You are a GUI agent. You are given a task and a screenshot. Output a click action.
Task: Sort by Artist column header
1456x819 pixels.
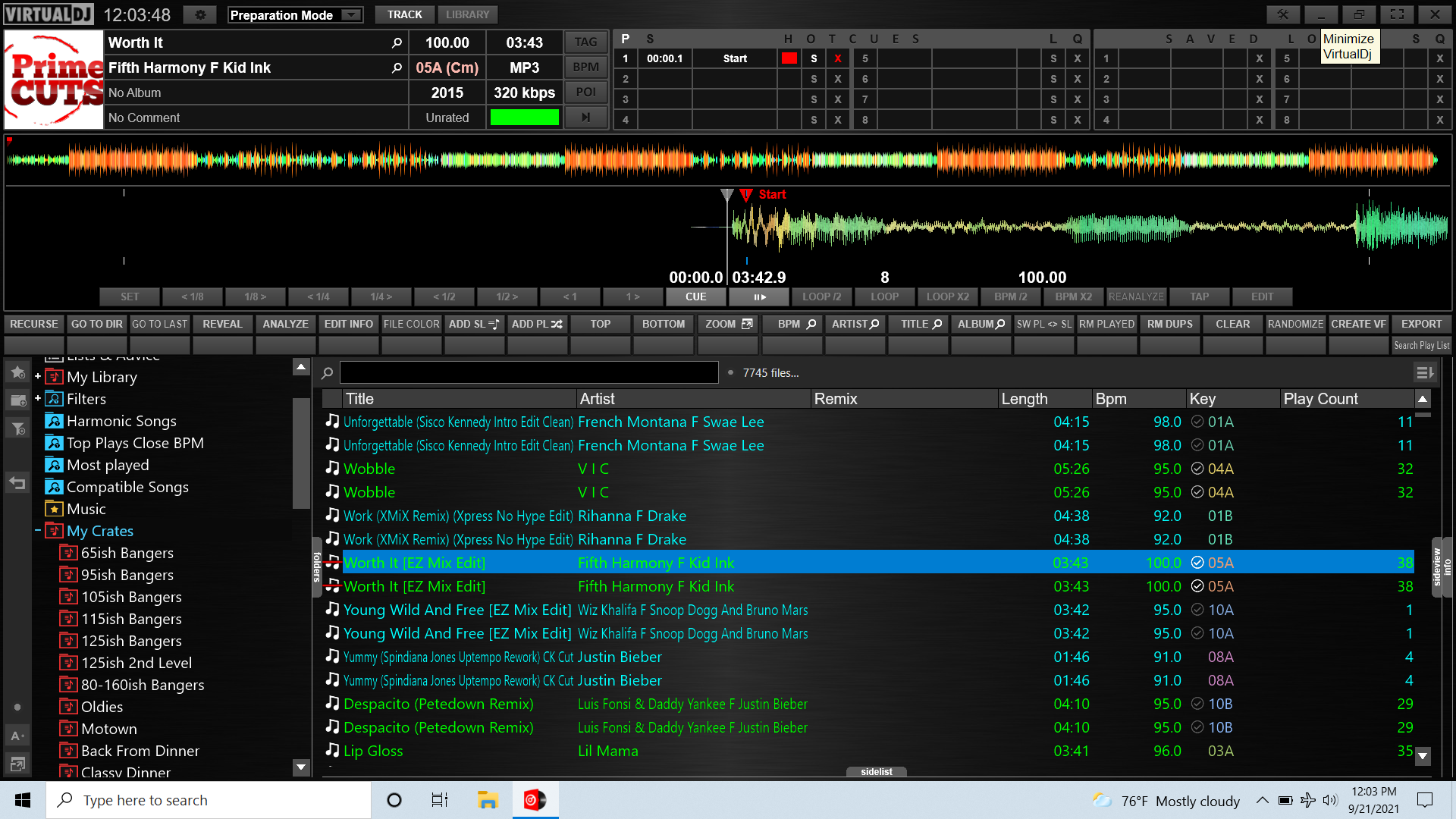tap(693, 399)
